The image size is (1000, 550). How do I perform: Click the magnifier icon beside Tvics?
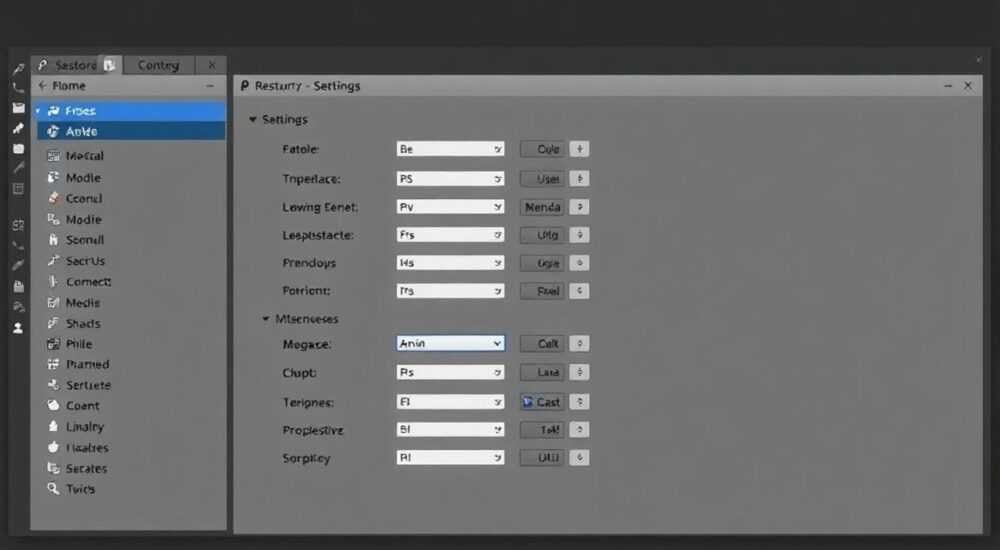coord(53,489)
